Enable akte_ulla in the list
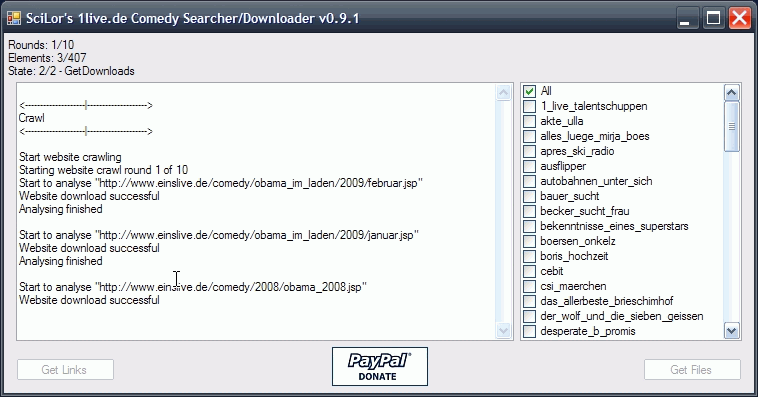The image size is (758, 397). tap(530, 121)
